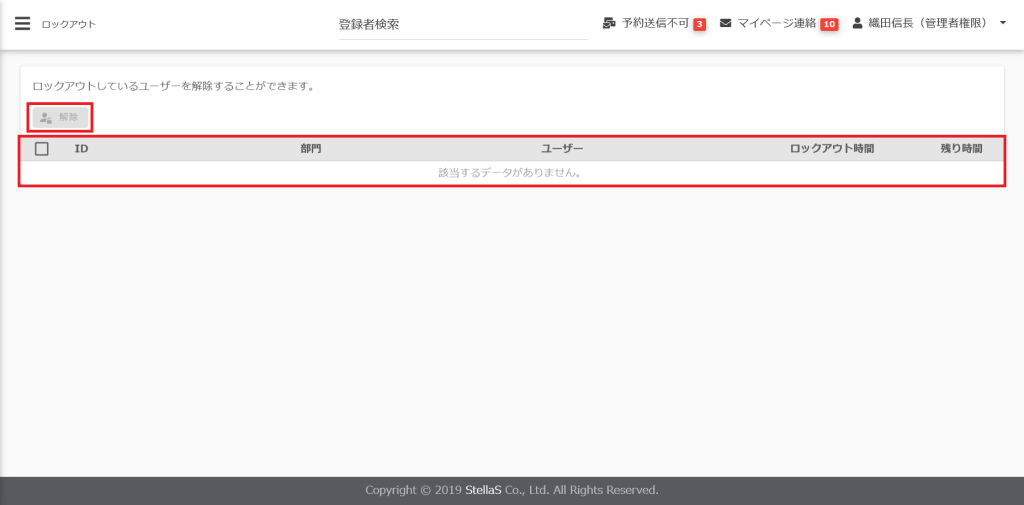The height and width of the screenshot is (505, 1024).
Task: Open the マイページ連絡 messages
Action: (x=776, y=23)
